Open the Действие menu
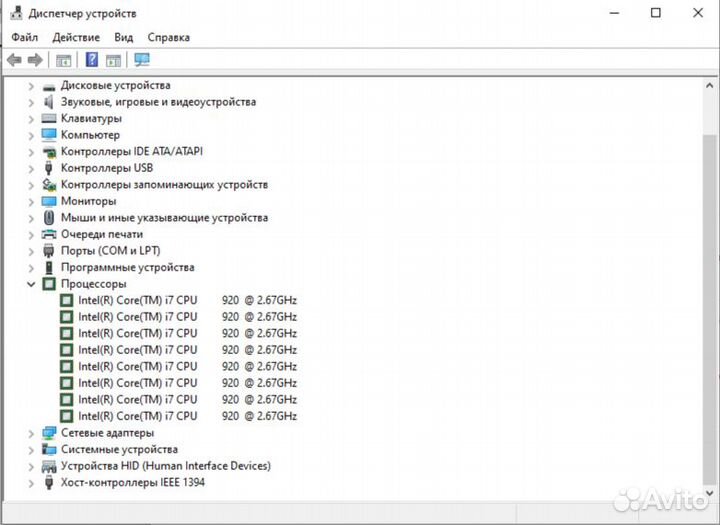 point(76,37)
